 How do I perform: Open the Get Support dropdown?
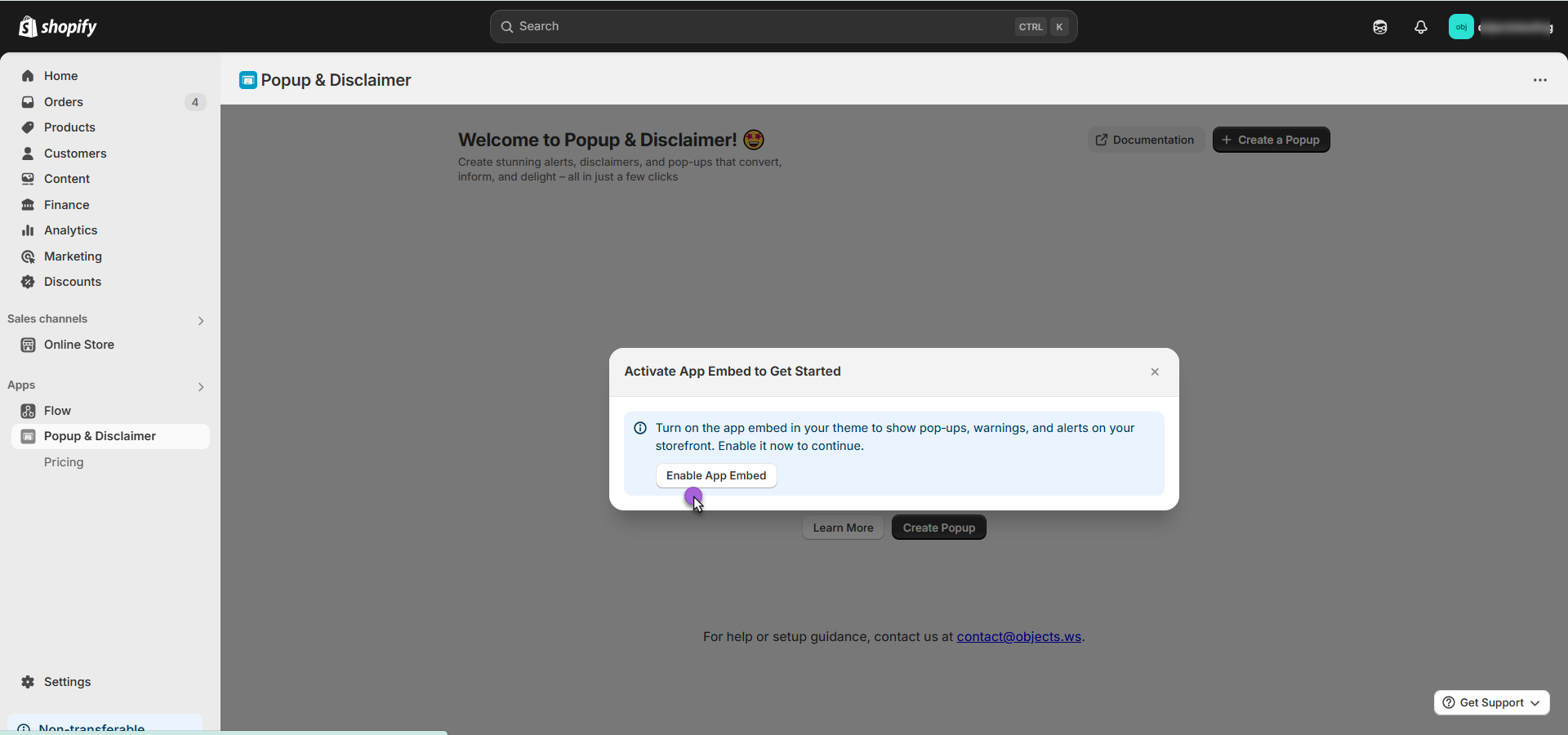1491,702
